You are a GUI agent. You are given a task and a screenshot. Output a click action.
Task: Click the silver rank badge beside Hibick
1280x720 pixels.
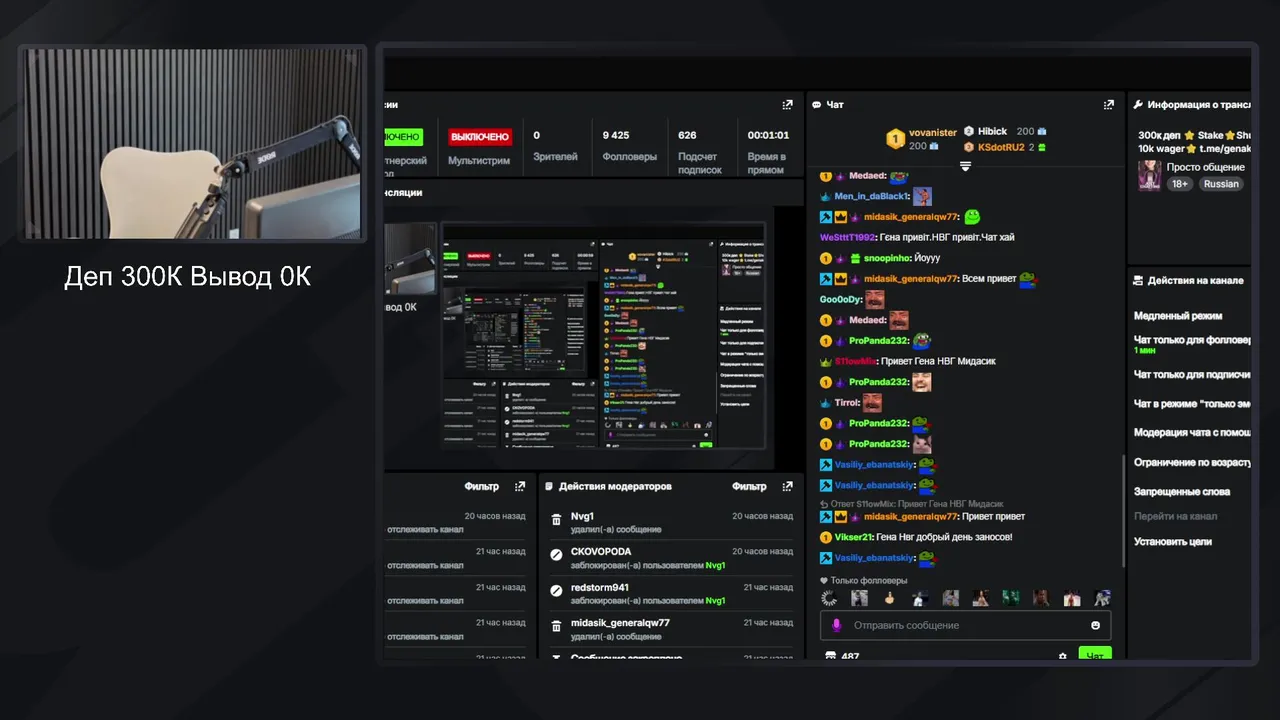pos(968,131)
